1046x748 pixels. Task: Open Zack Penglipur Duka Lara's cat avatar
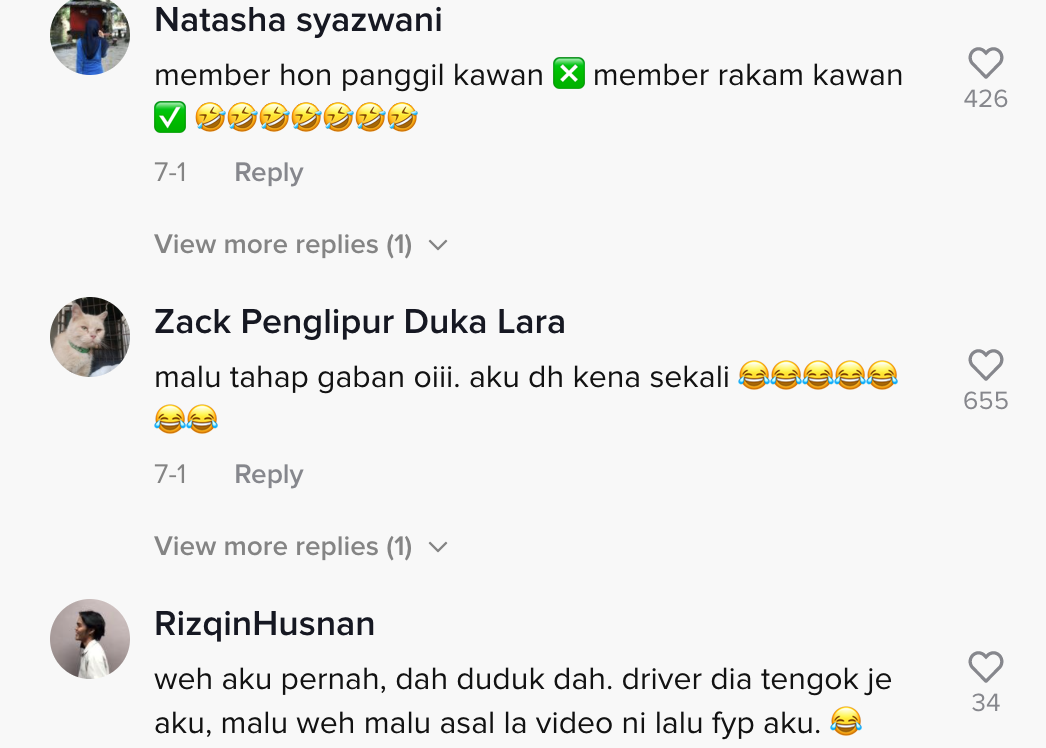tap(90, 337)
